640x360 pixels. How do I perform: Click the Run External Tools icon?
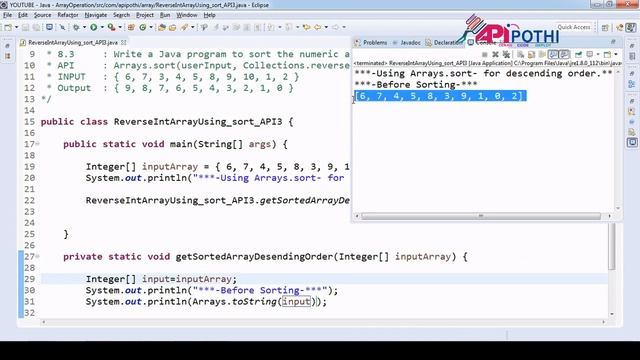pyautogui.click(x=111, y=27)
